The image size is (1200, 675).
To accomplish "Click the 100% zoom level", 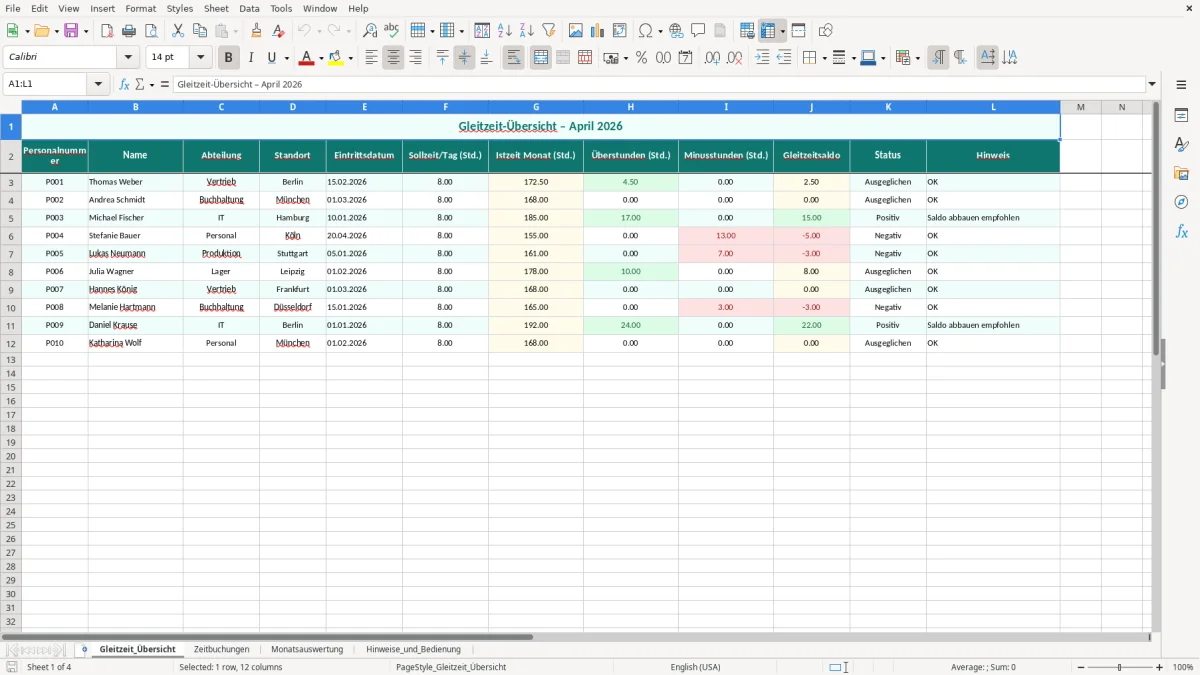I will point(1183,667).
